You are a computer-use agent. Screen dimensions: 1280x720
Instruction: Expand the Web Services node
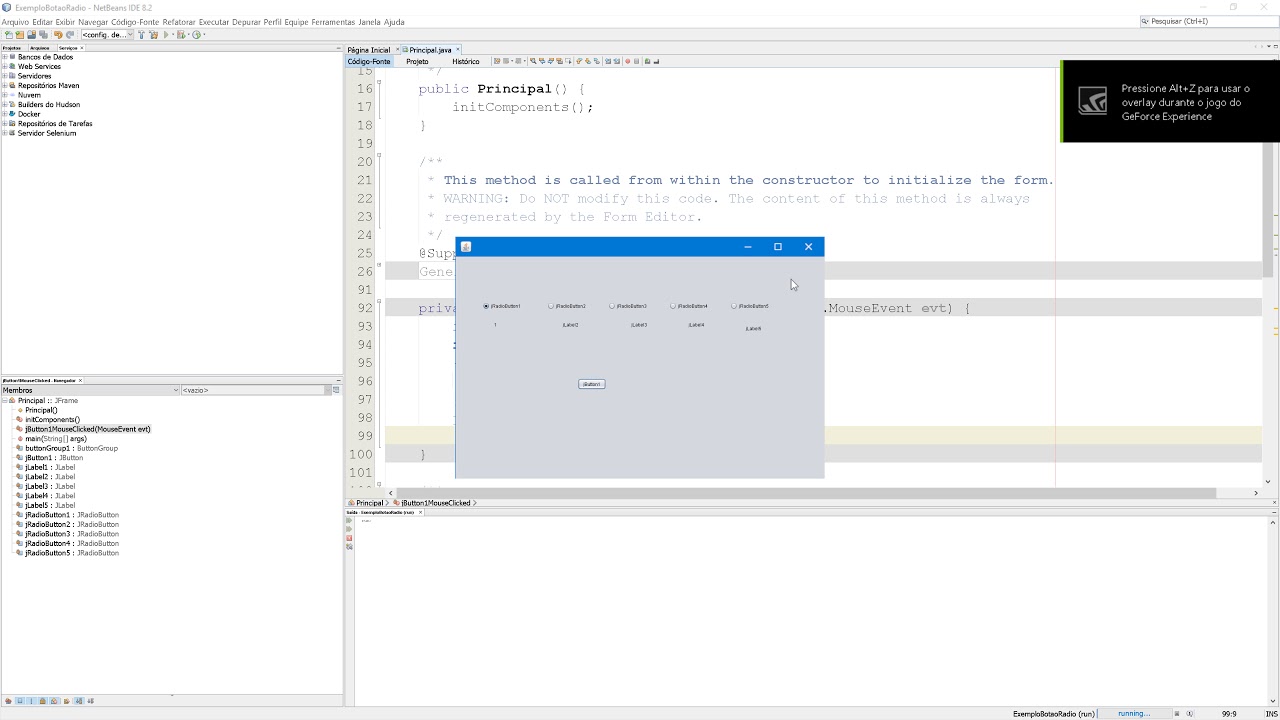[x=5, y=66]
